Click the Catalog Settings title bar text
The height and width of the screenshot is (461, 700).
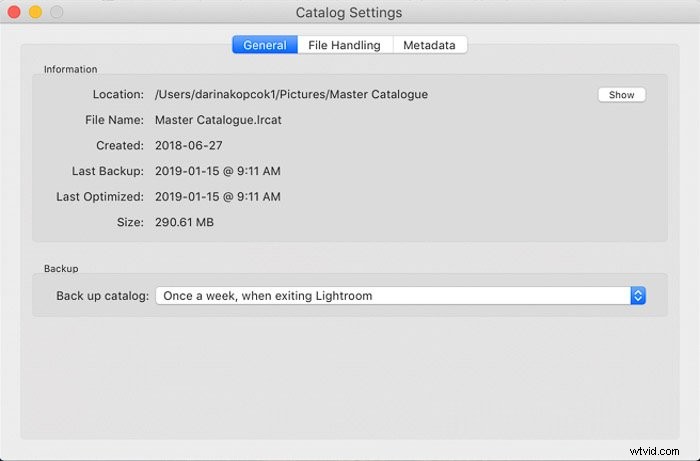[x=349, y=12]
